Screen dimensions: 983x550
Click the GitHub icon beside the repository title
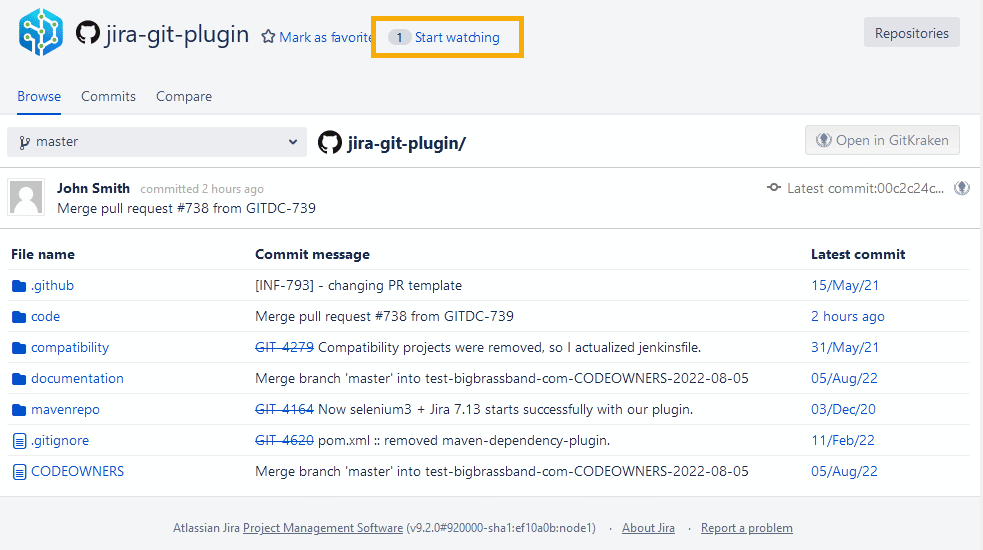coord(88,33)
